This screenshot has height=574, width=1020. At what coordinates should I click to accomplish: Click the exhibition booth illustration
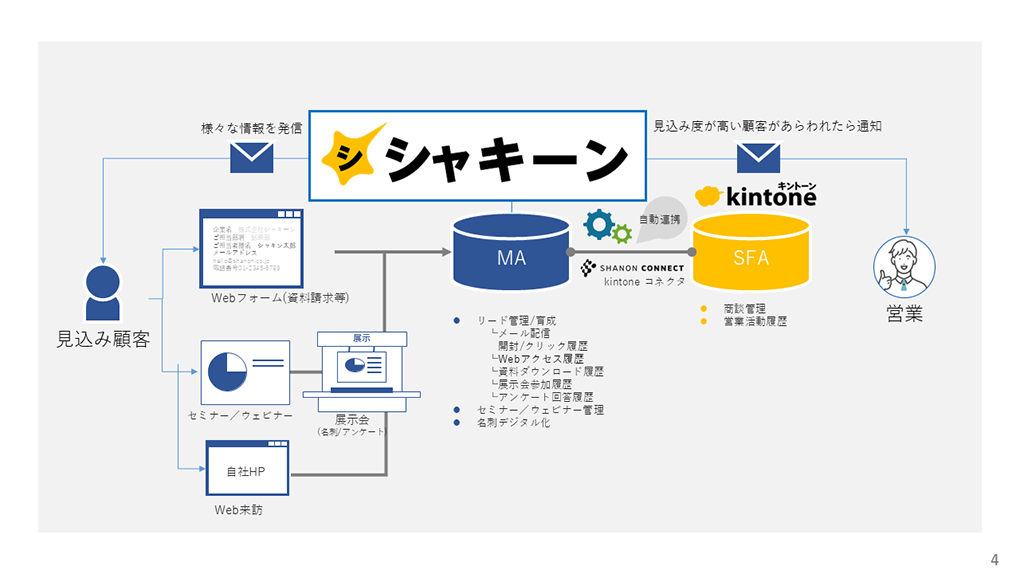tap(362, 372)
